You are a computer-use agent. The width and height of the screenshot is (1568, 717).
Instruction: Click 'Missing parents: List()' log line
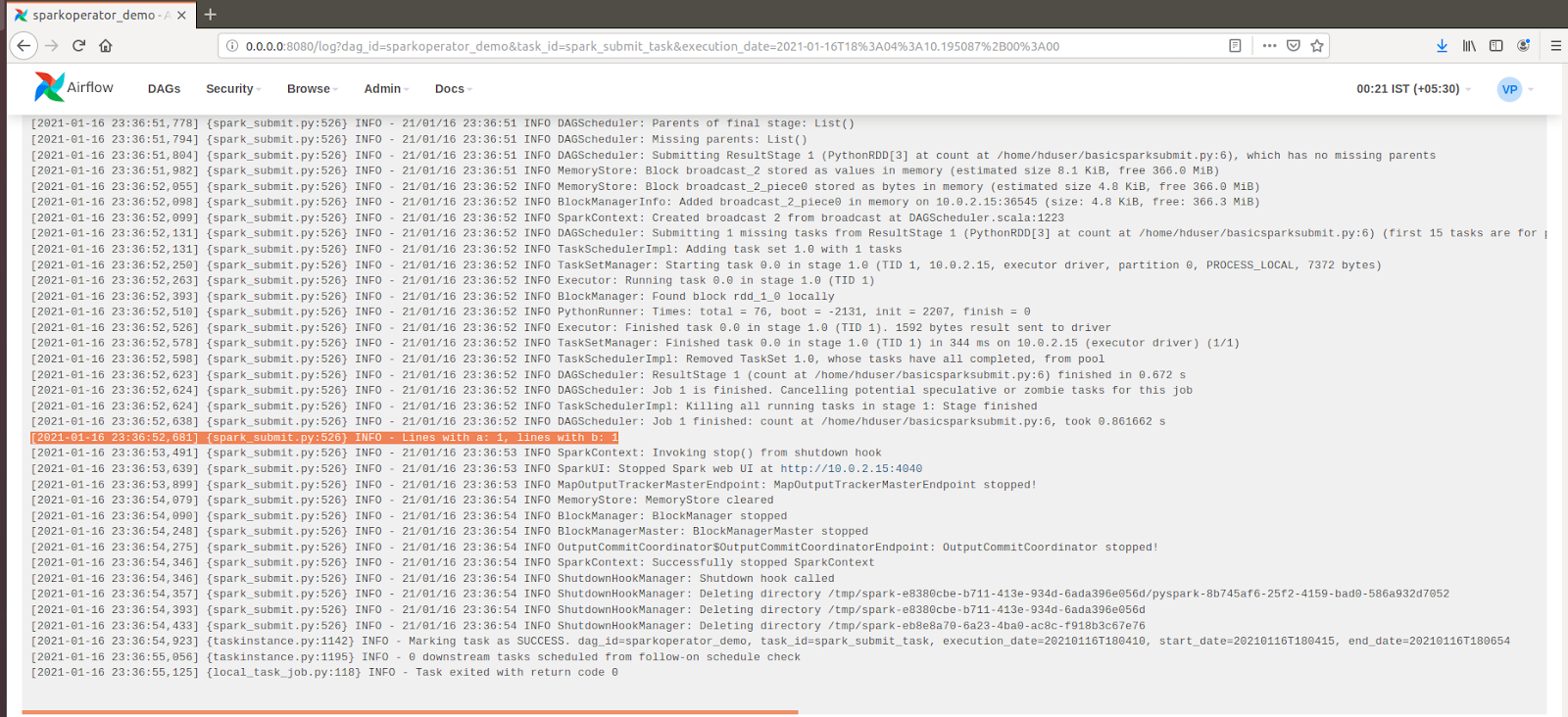tap(418, 139)
